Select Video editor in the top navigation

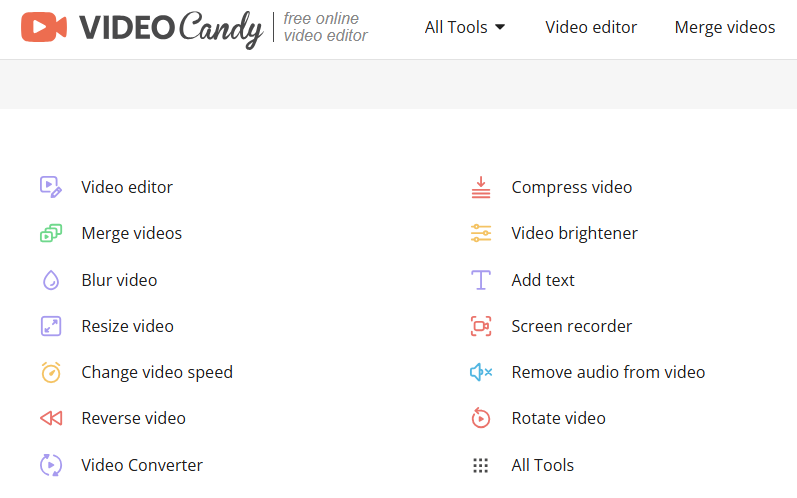591,27
